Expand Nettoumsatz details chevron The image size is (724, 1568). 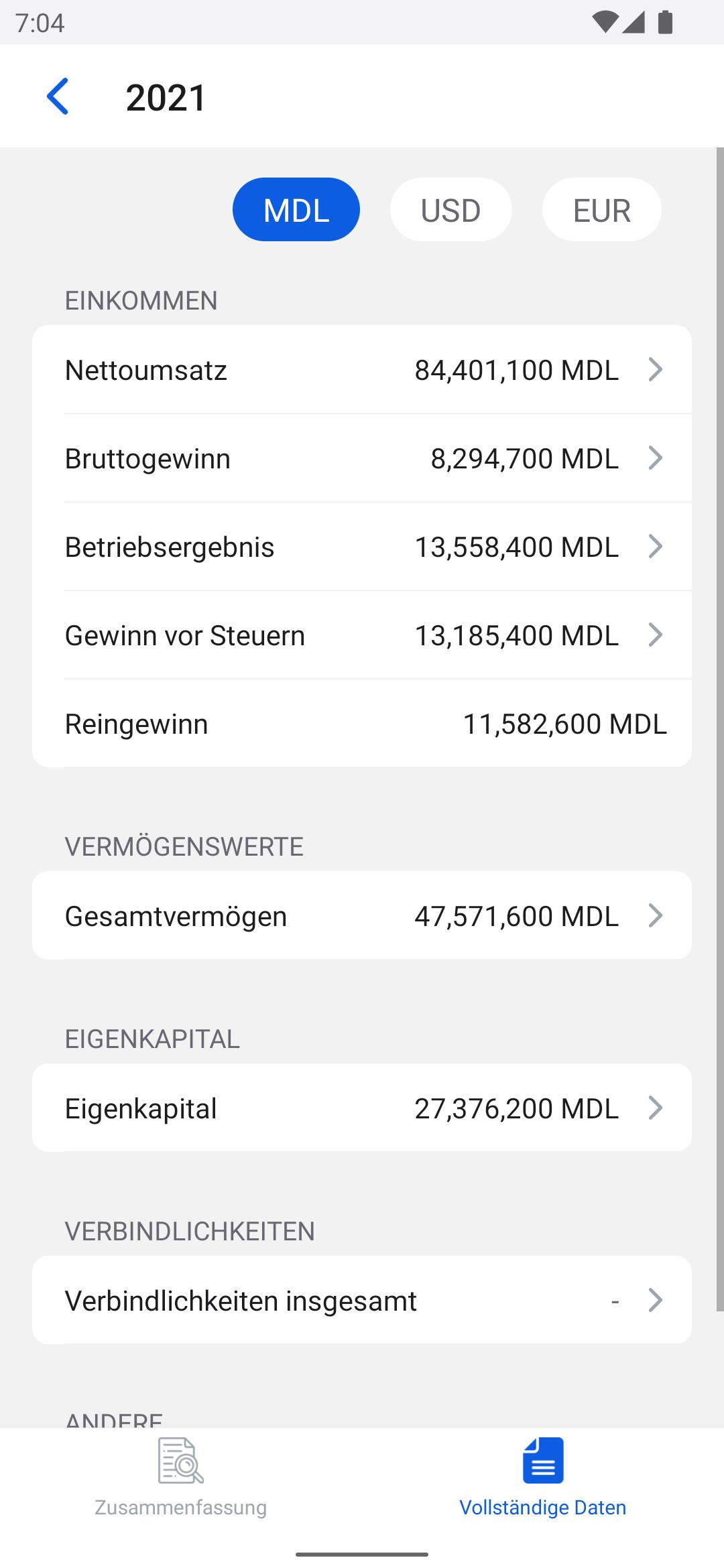point(656,369)
